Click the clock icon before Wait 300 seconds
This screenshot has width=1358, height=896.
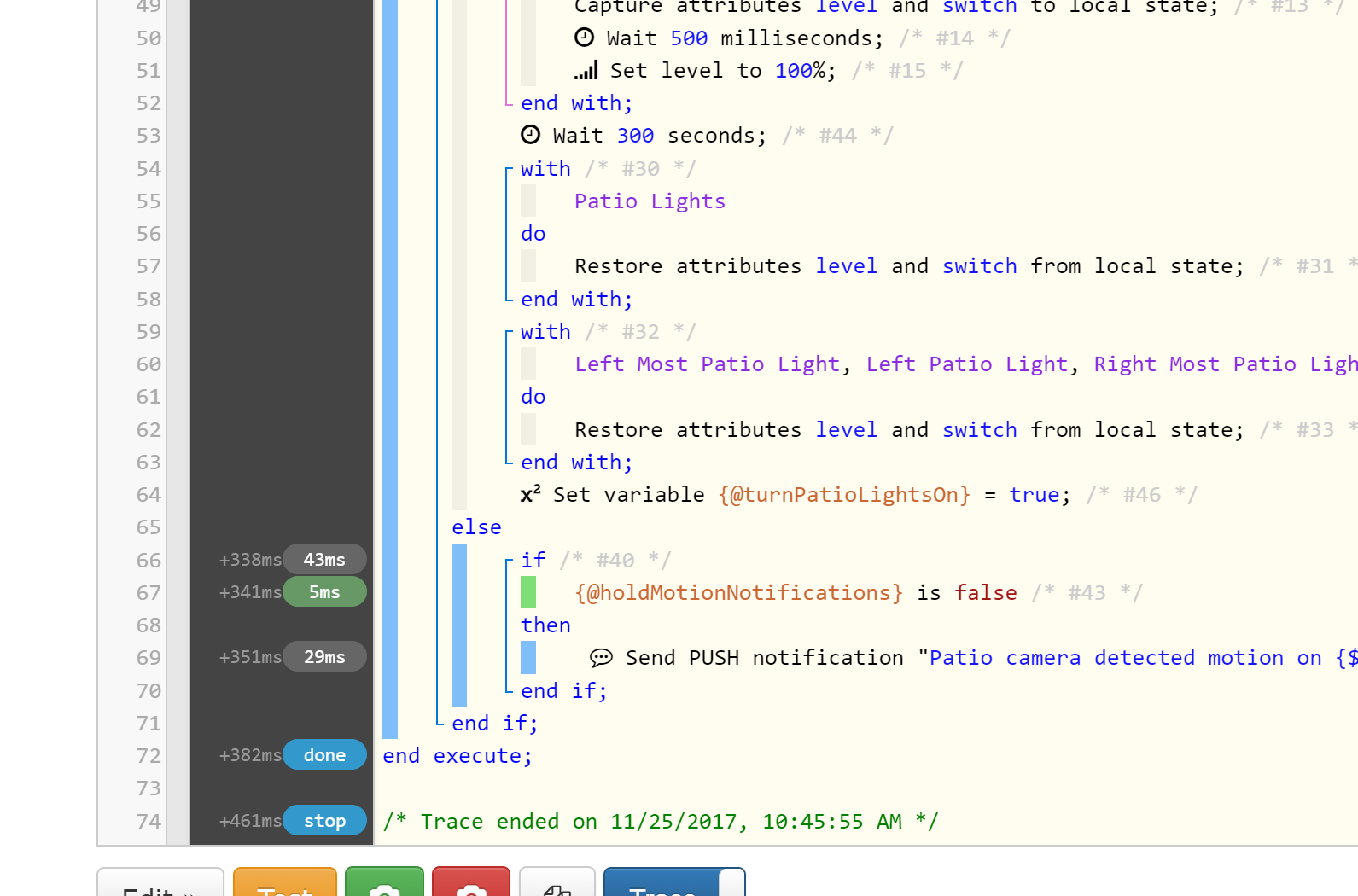coord(530,135)
